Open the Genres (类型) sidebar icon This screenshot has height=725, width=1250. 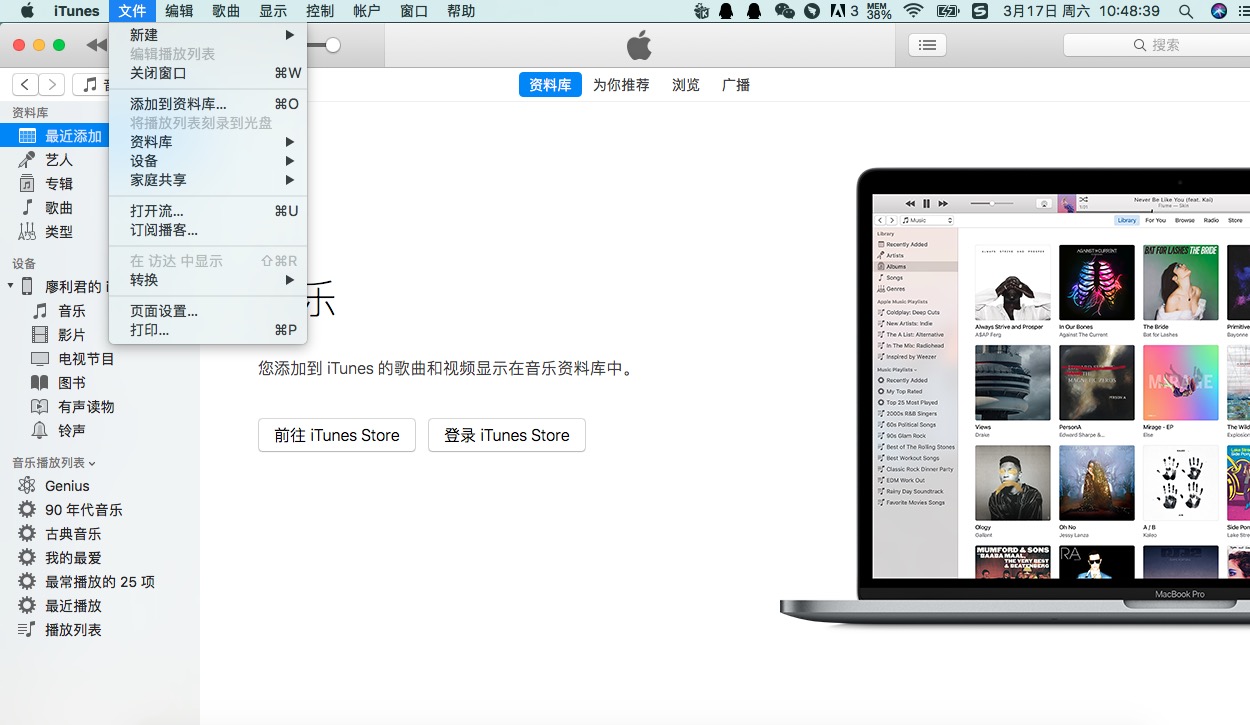point(27,232)
